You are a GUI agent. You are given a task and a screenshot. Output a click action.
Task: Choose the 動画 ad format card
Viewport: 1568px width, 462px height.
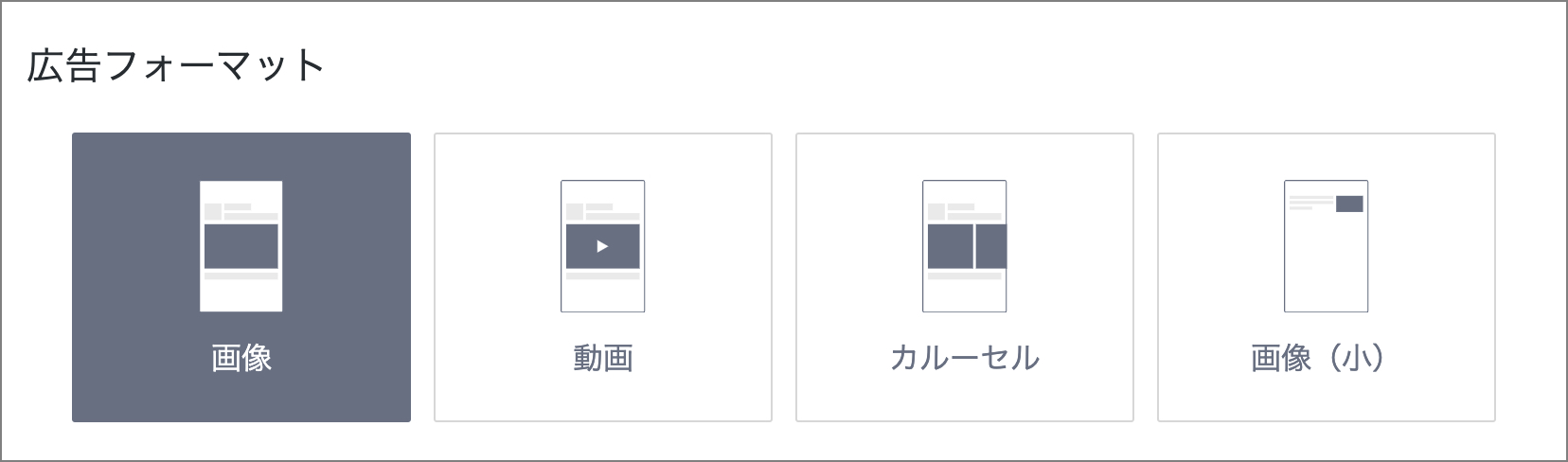[x=603, y=277]
